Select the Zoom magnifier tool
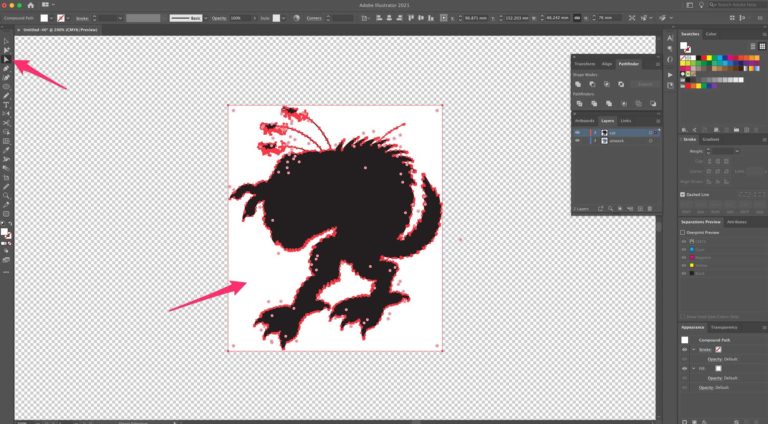 tap(6, 196)
